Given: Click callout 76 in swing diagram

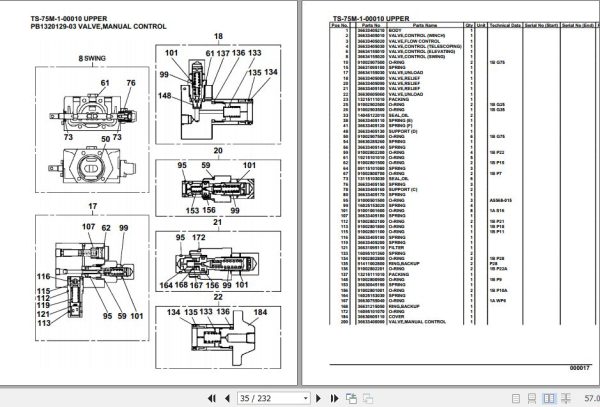Looking at the screenshot, I should click(x=131, y=83).
